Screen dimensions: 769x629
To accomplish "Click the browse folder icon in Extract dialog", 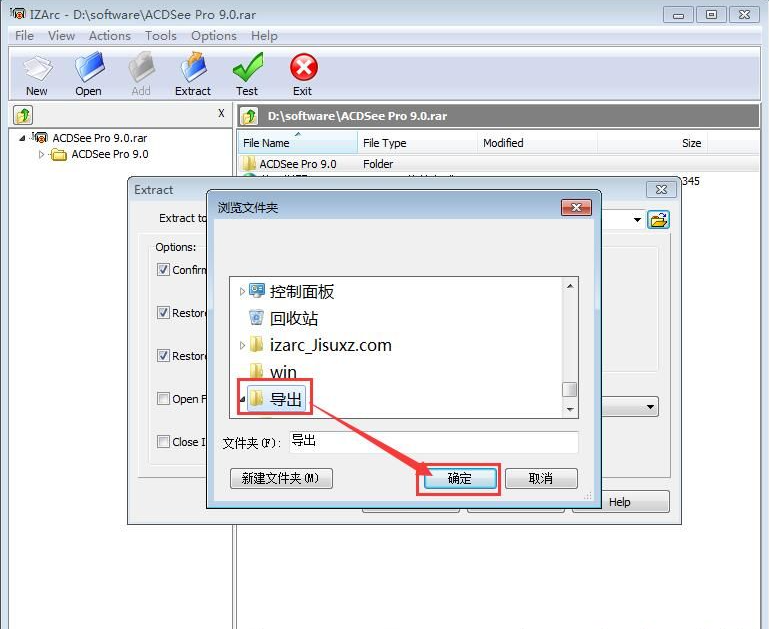I will [x=658, y=220].
